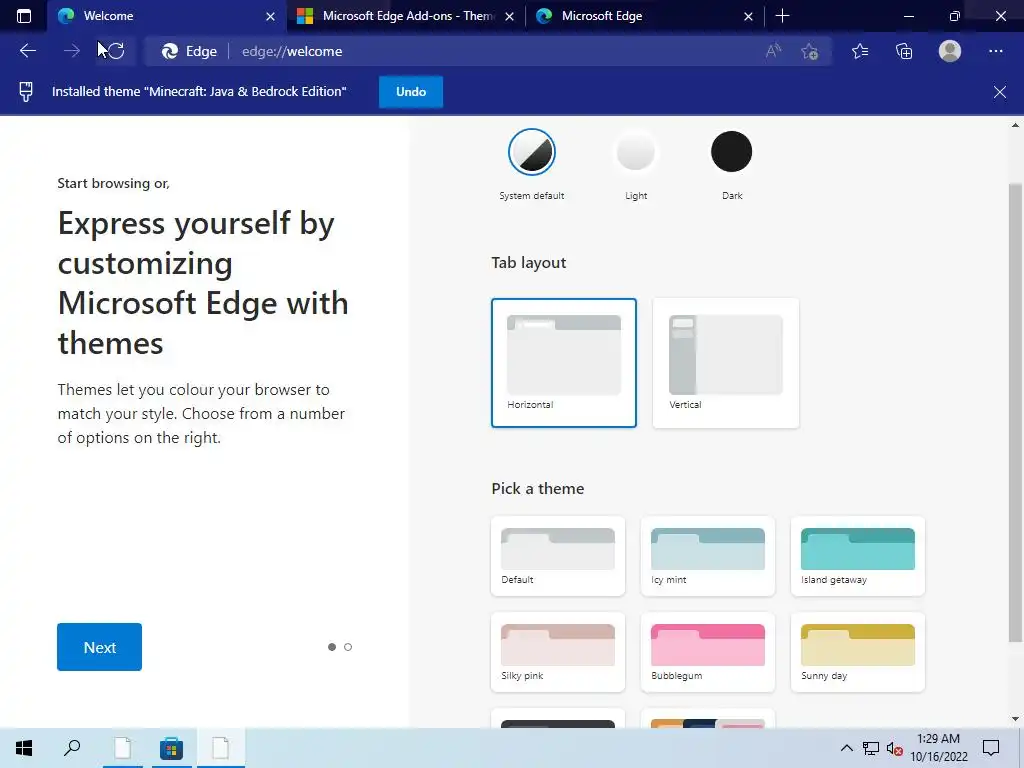Open taskbar search magnifier

point(72,748)
